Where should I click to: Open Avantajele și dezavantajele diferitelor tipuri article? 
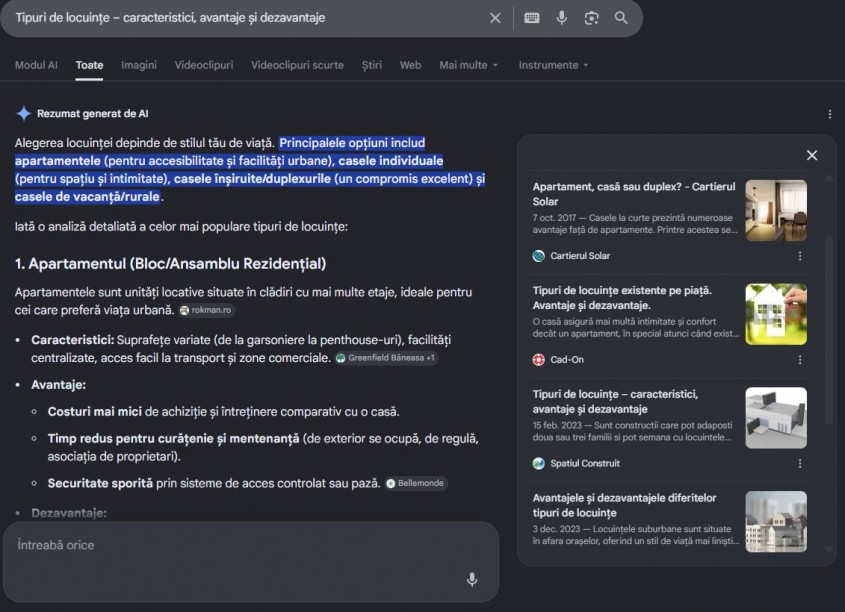pos(624,505)
